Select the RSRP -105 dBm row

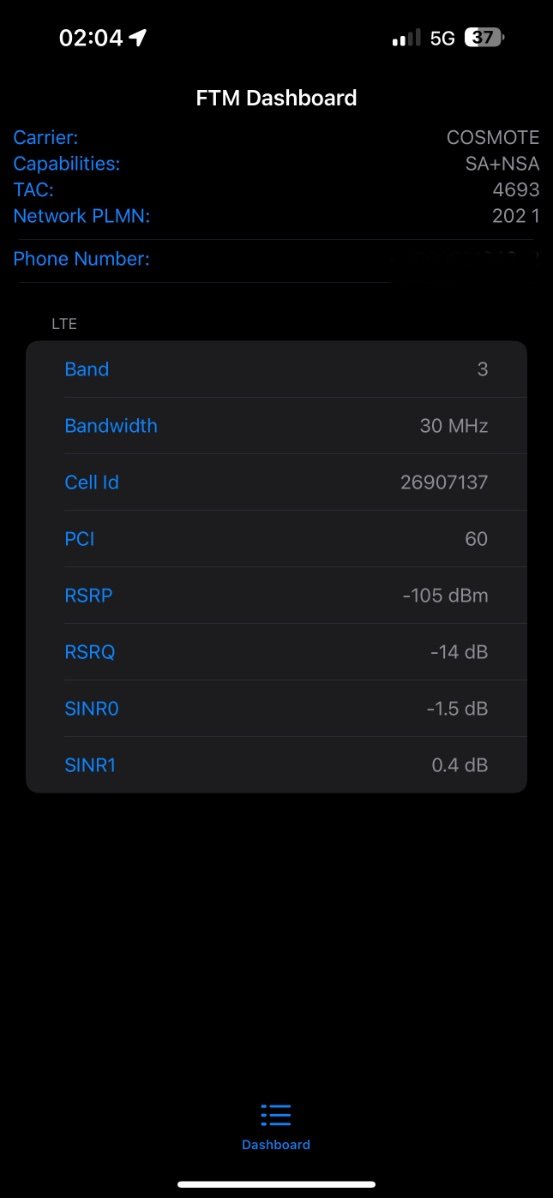click(x=276, y=595)
